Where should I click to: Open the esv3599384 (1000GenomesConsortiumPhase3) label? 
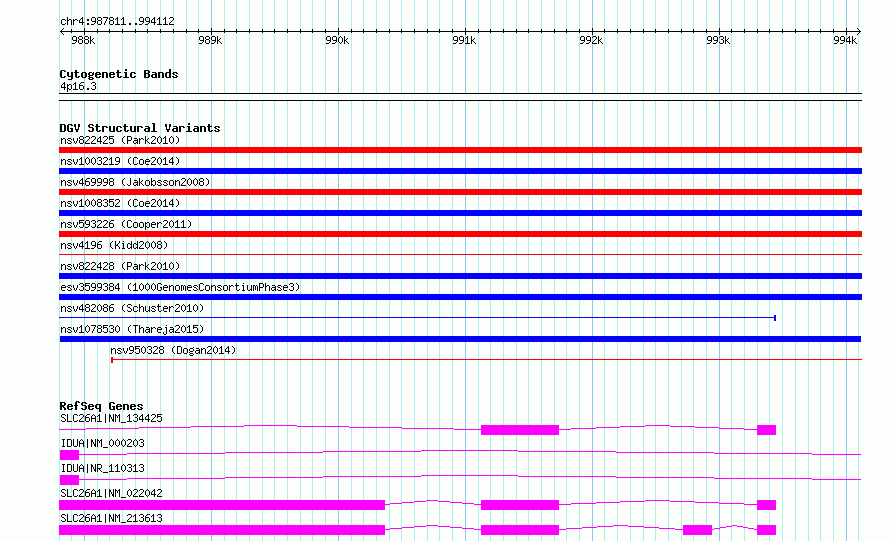(x=180, y=287)
